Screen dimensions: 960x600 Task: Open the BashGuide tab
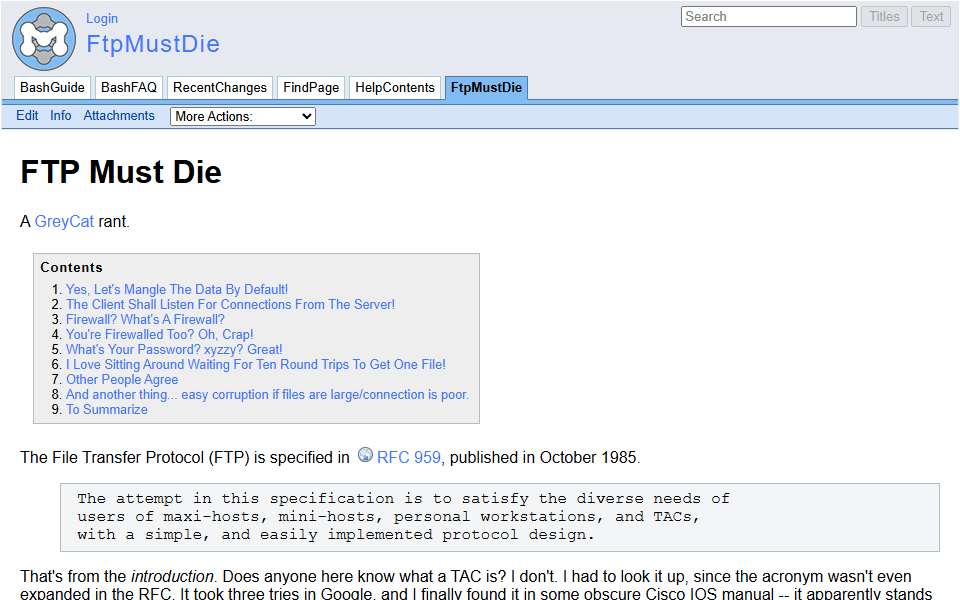point(52,88)
